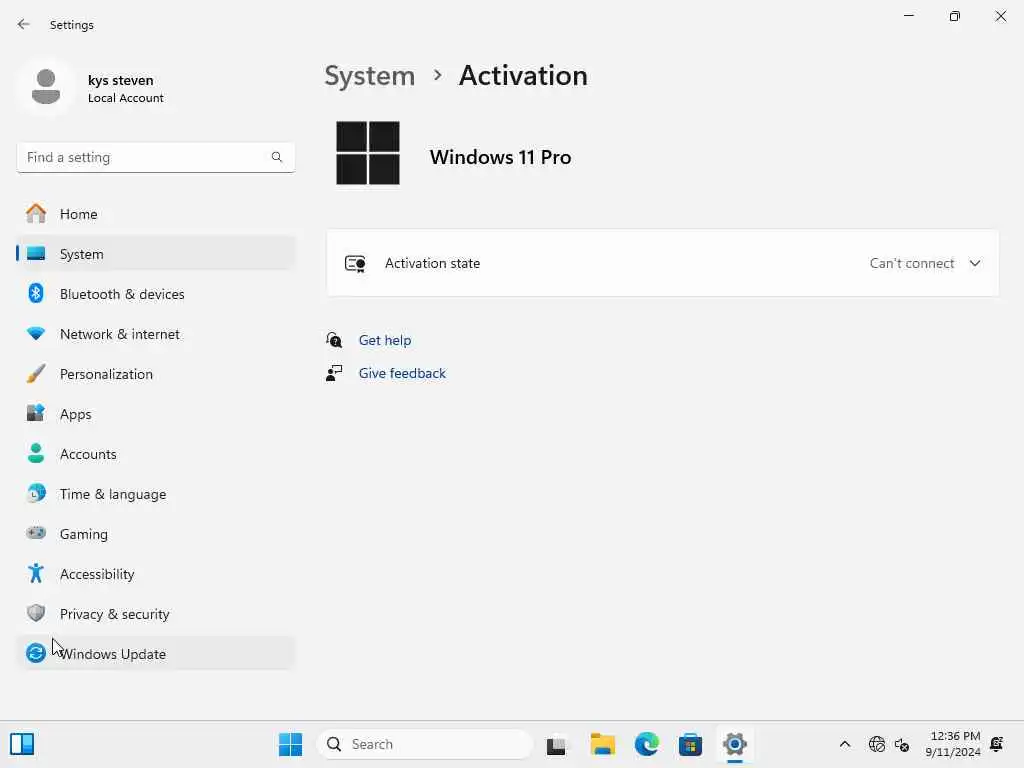Open Accounts settings category

[155, 453]
